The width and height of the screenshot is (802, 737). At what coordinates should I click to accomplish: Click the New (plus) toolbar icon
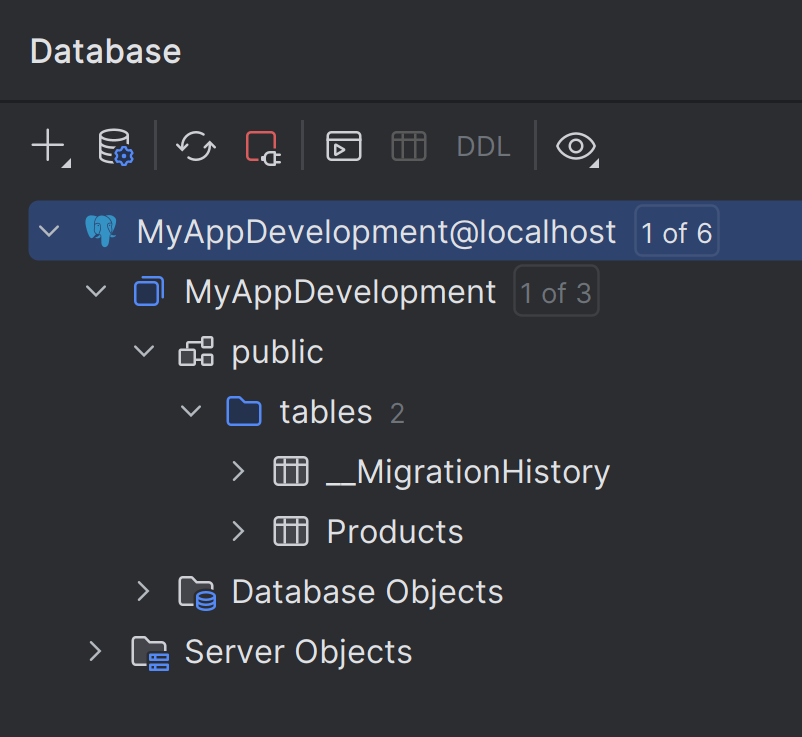click(x=48, y=146)
